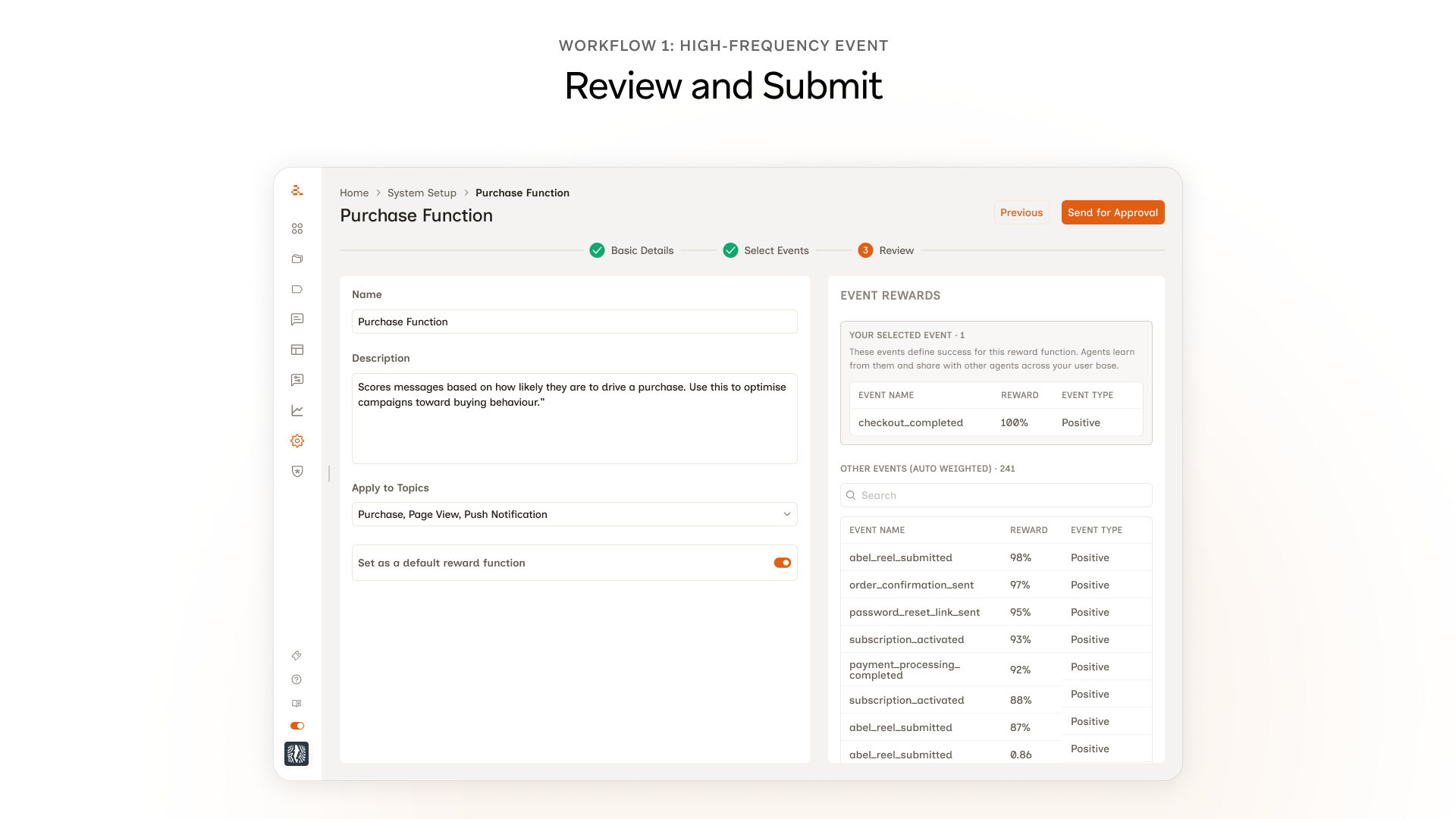Expand the Apply to Topics dropdown
Screen dimensions: 1456x819
[x=575, y=514]
